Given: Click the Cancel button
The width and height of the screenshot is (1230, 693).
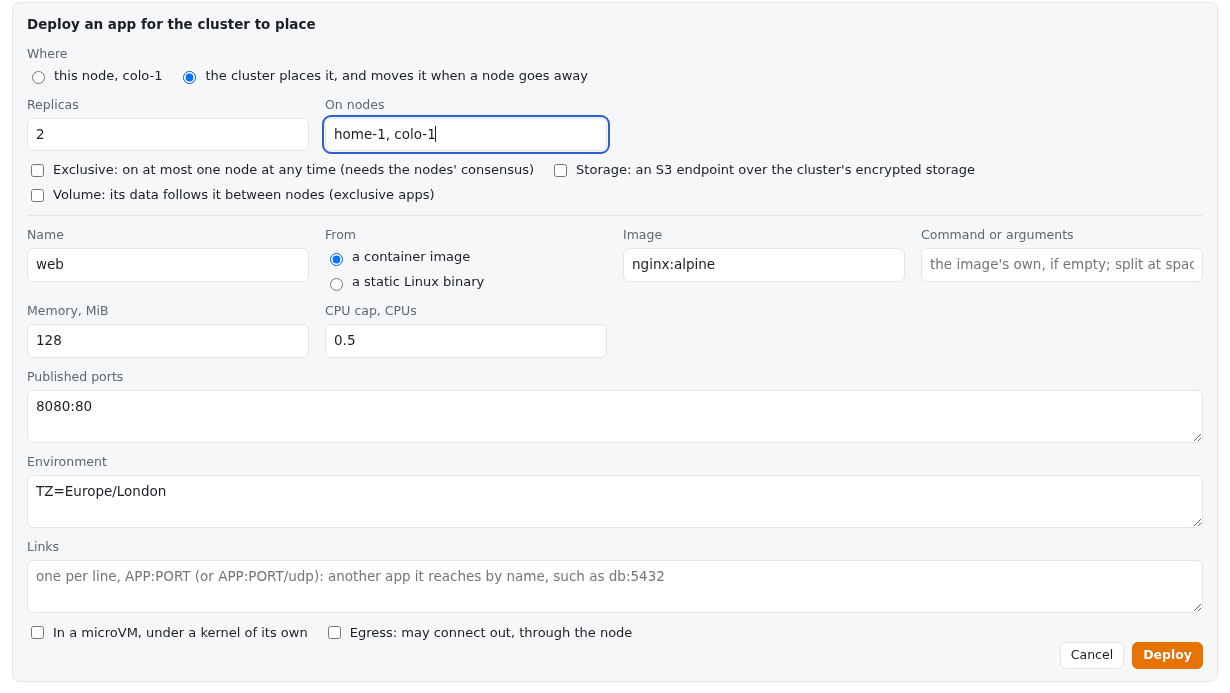Looking at the screenshot, I should (x=1091, y=655).
